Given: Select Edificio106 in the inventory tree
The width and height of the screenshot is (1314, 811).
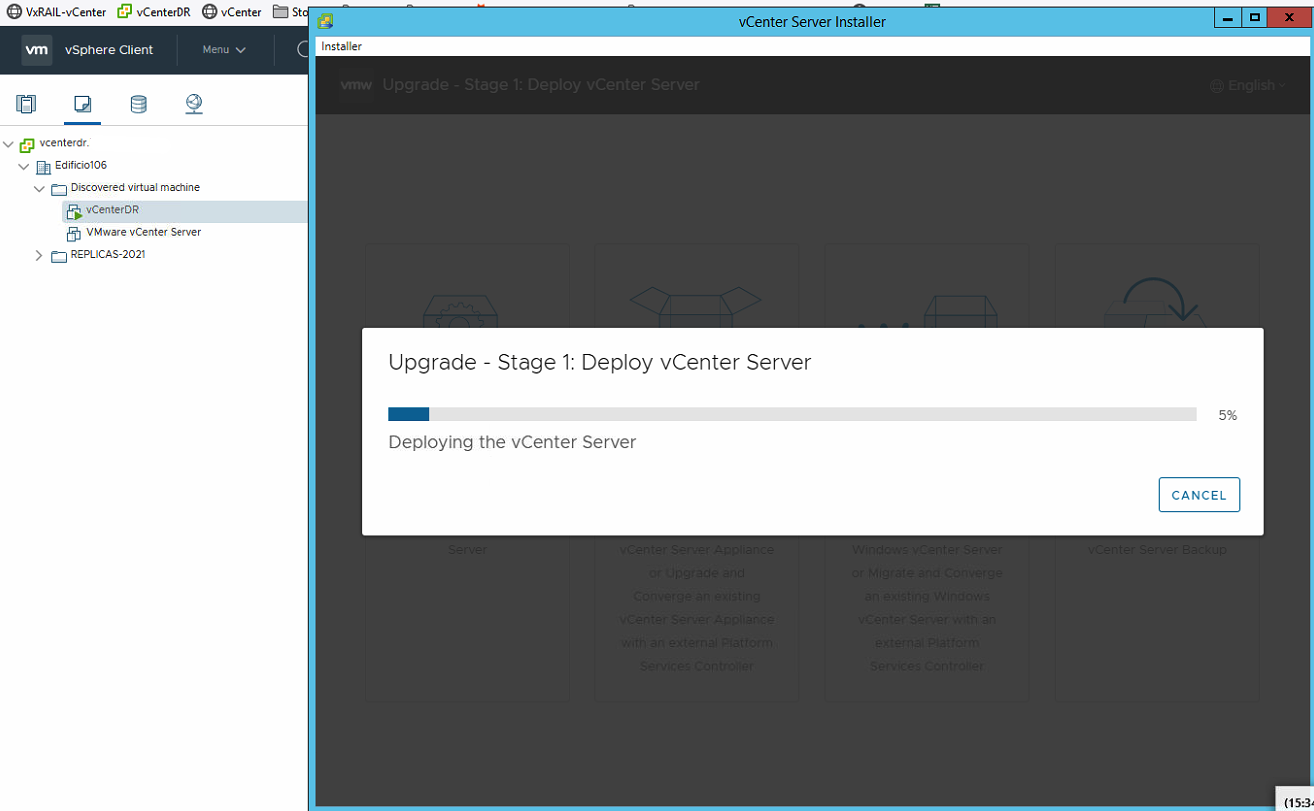Looking at the screenshot, I should point(81,165).
